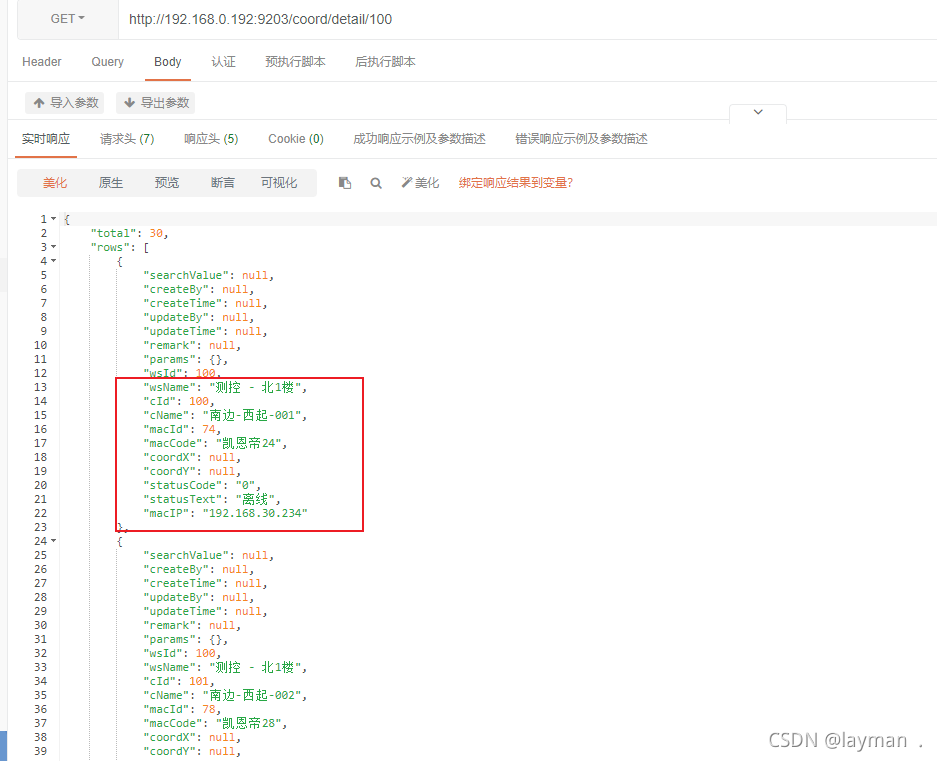
Task: Open the Cookie (0) tab
Action: 296,139
